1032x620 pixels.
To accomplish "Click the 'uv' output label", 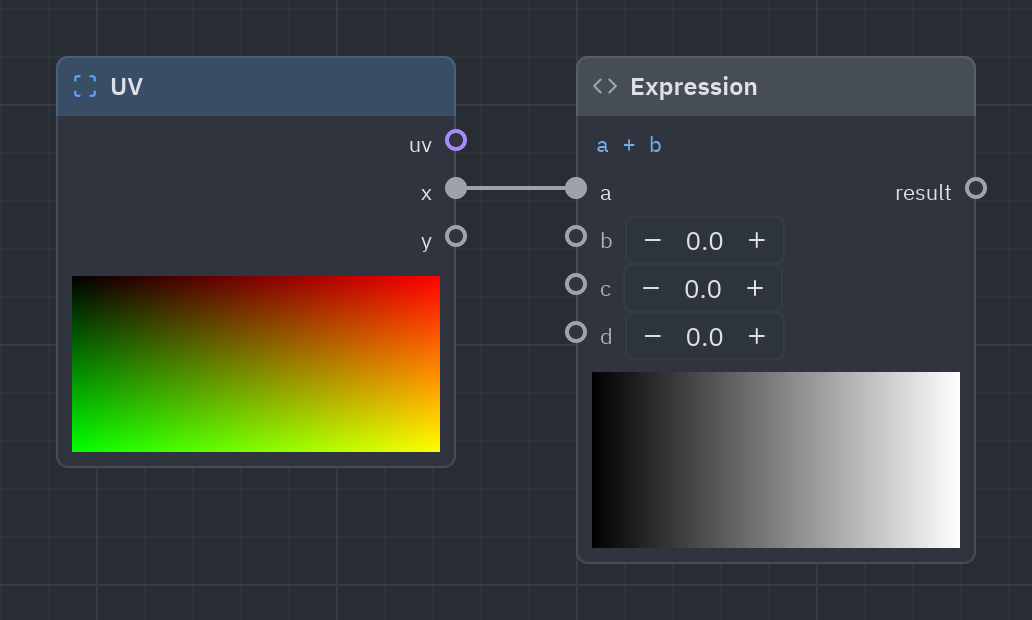I will point(421,145).
